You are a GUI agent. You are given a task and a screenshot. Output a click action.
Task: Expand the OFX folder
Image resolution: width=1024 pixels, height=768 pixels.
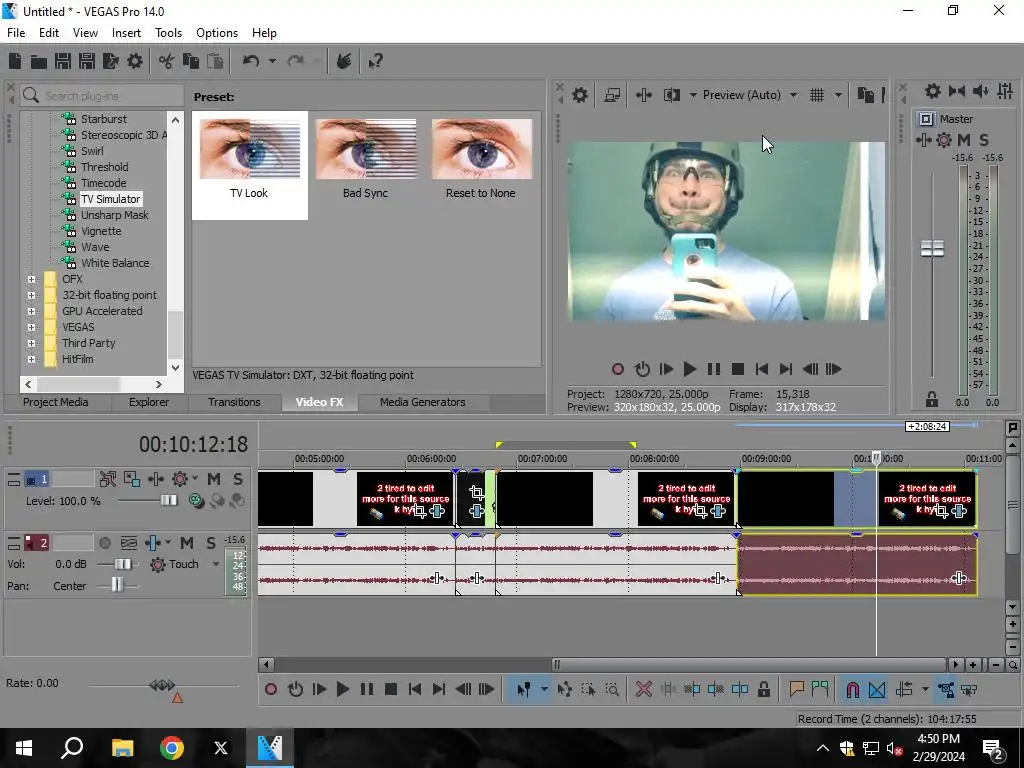31,279
